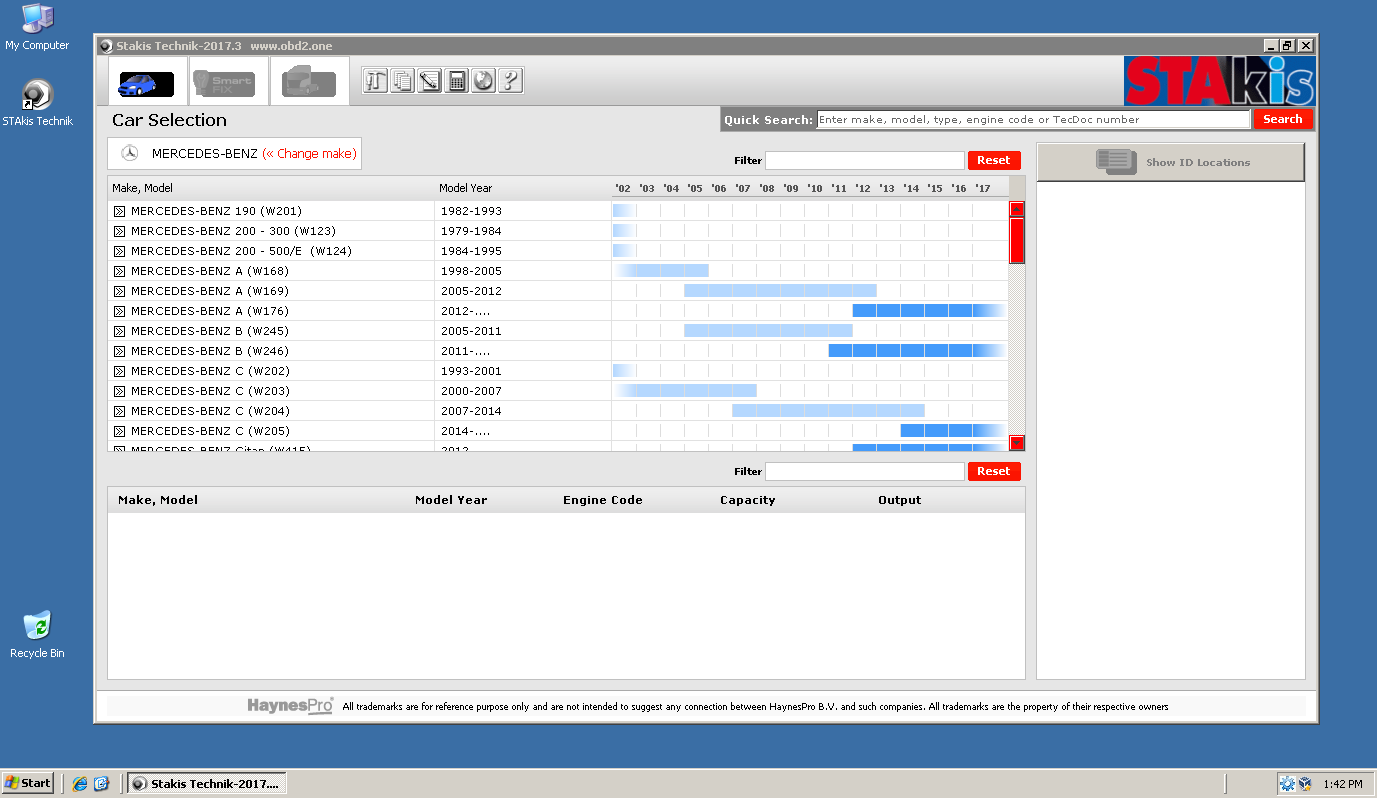Expand MERCEDES-BENZ A (W176) row

click(x=119, y=311)
